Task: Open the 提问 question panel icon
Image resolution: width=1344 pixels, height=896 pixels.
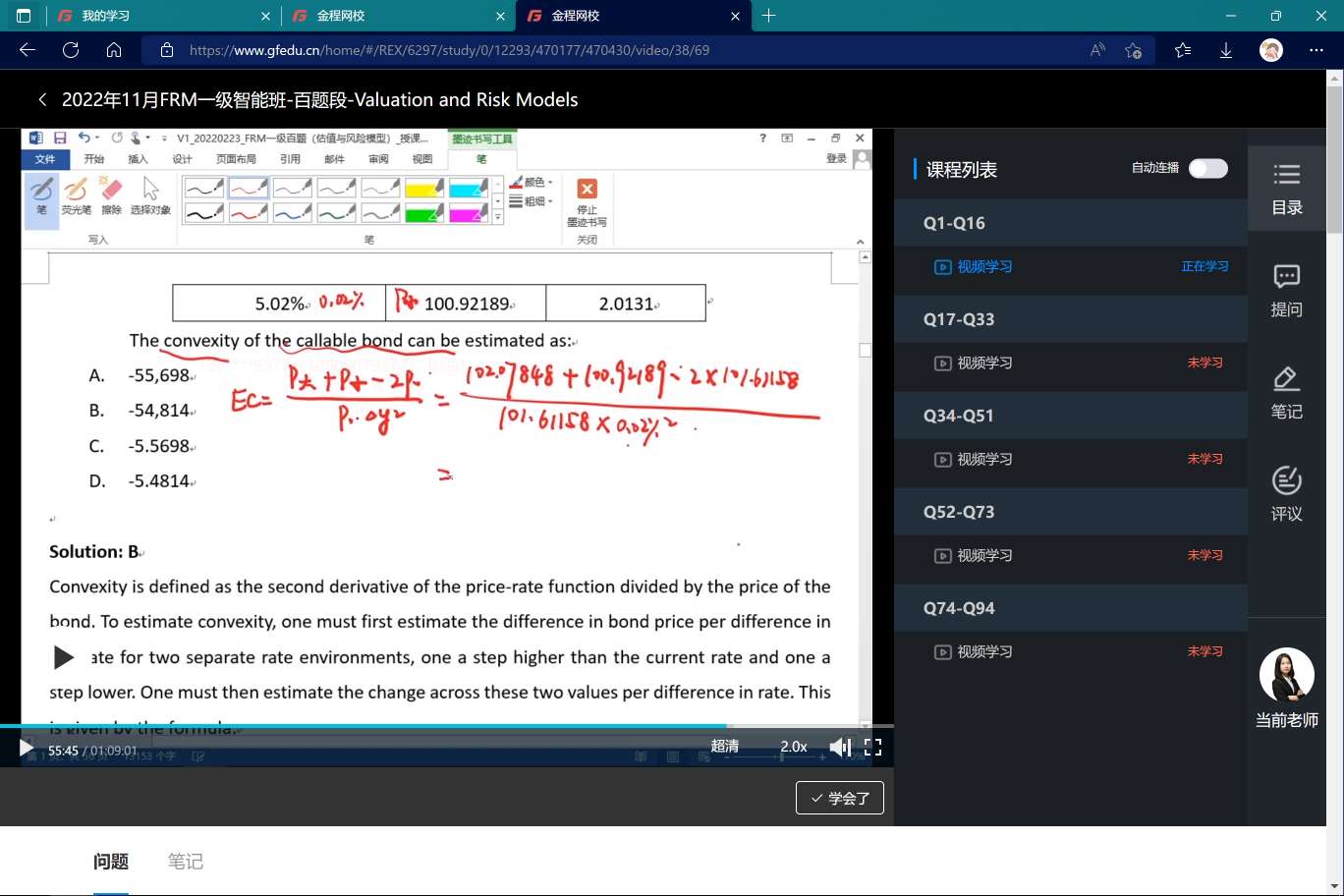Action: tap(1286, 291)
